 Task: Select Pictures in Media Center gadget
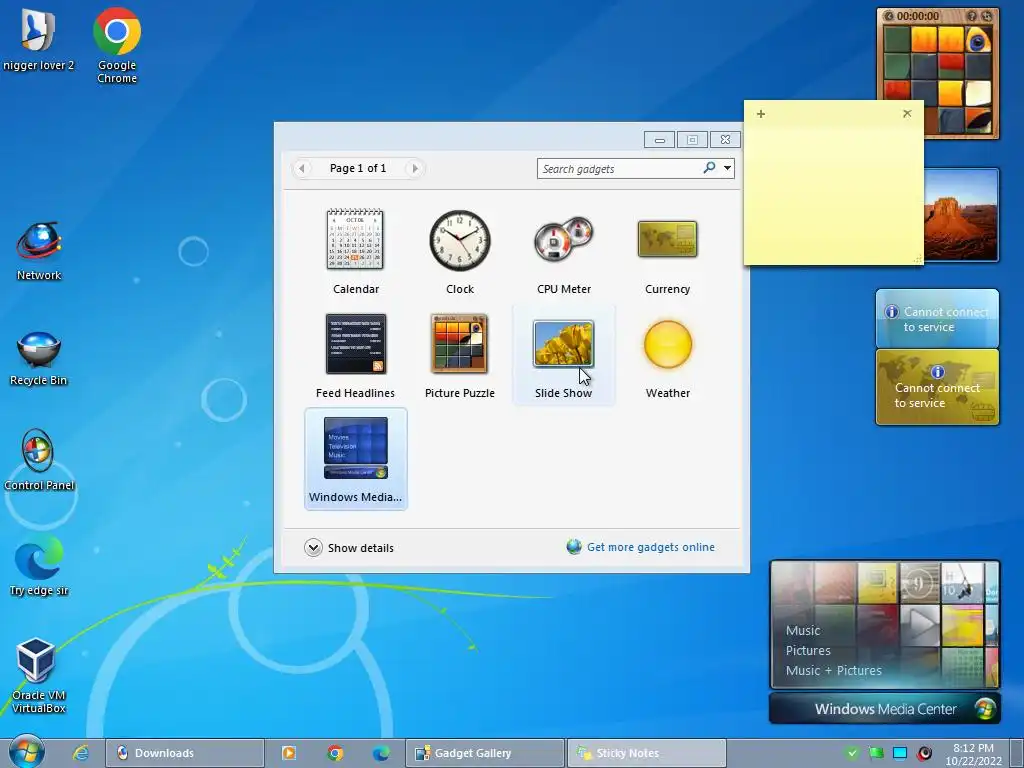[x=808, y=650]
